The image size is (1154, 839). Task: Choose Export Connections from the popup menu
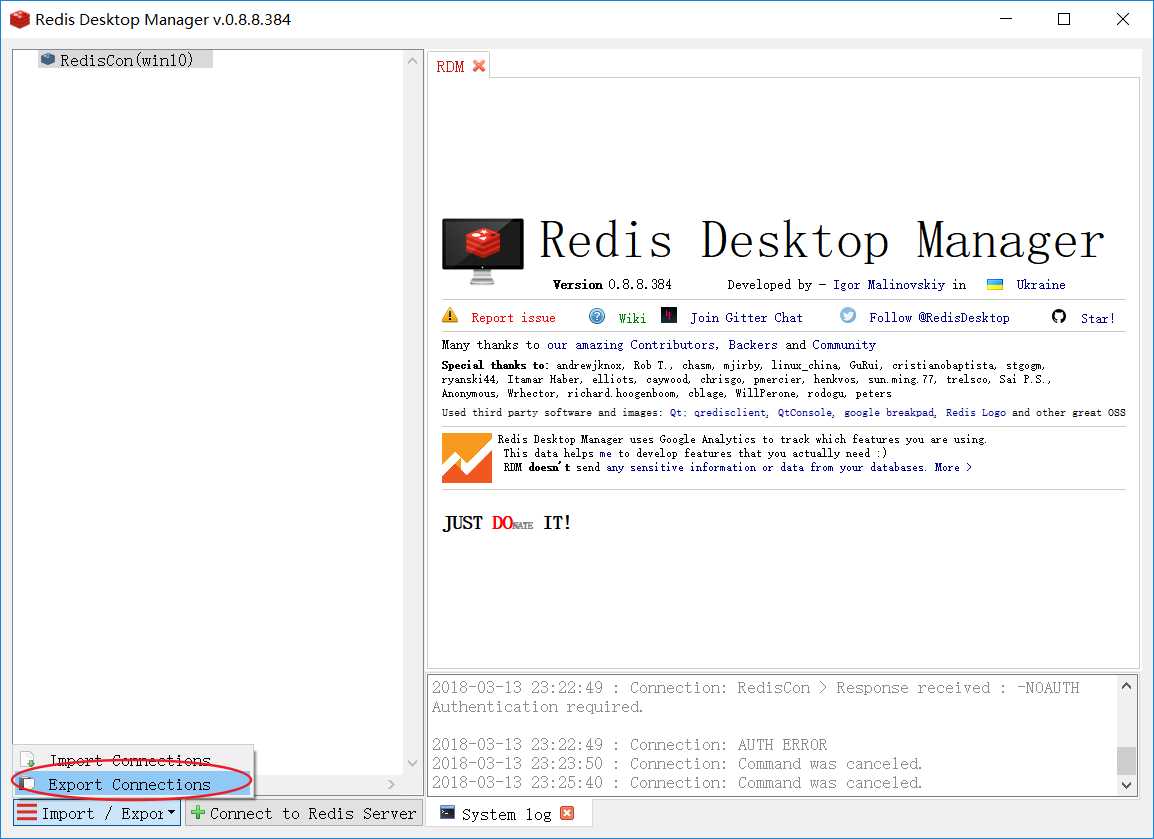tap(133, 785)
